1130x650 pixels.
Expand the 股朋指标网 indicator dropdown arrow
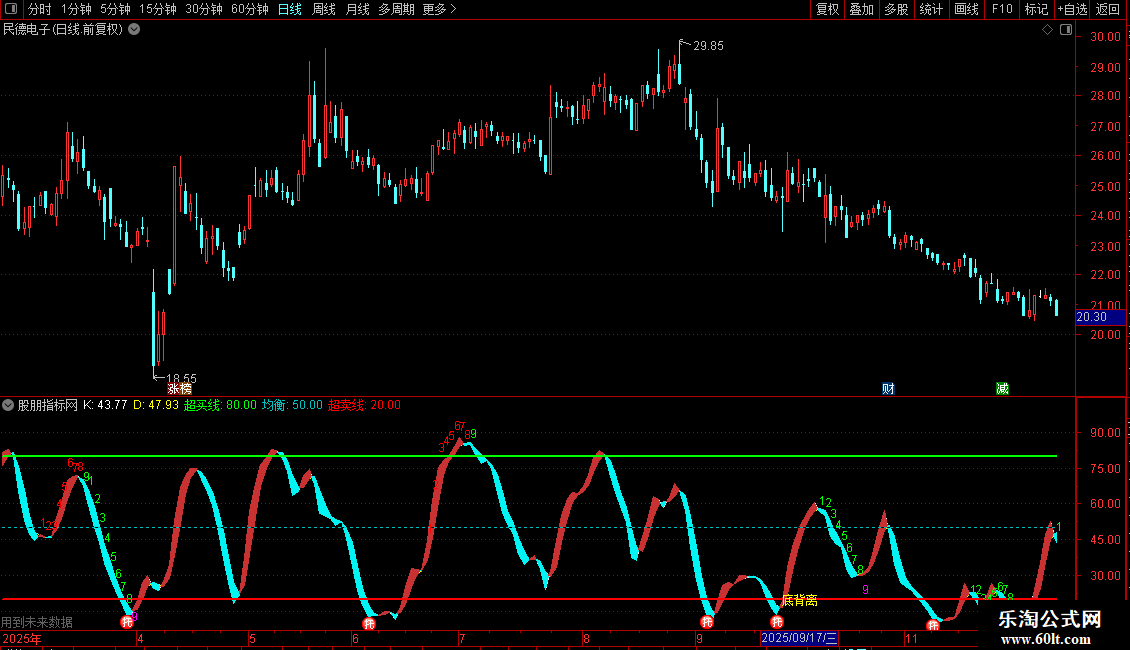coord(9,406)
